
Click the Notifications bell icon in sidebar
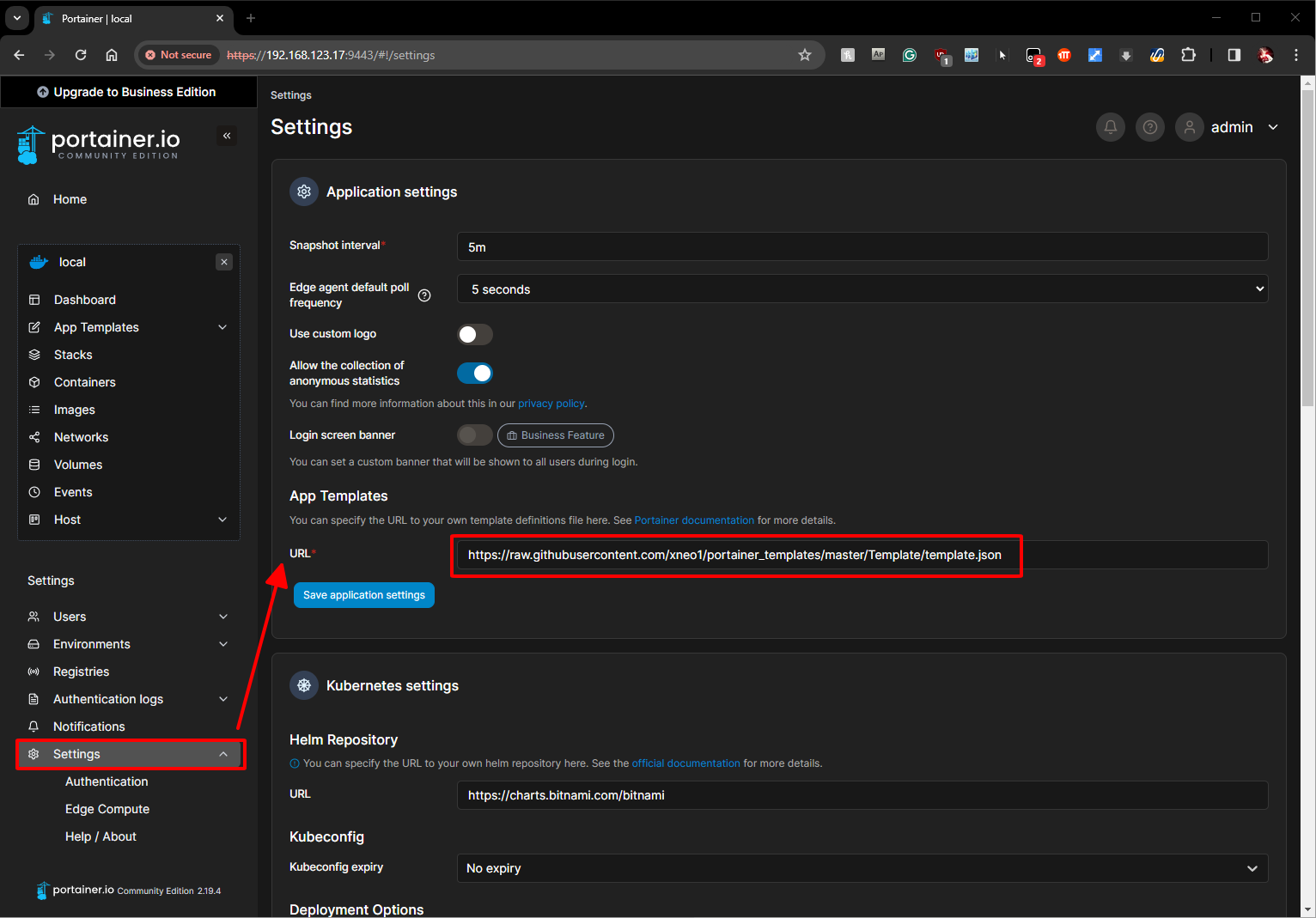tap(34, 726)
